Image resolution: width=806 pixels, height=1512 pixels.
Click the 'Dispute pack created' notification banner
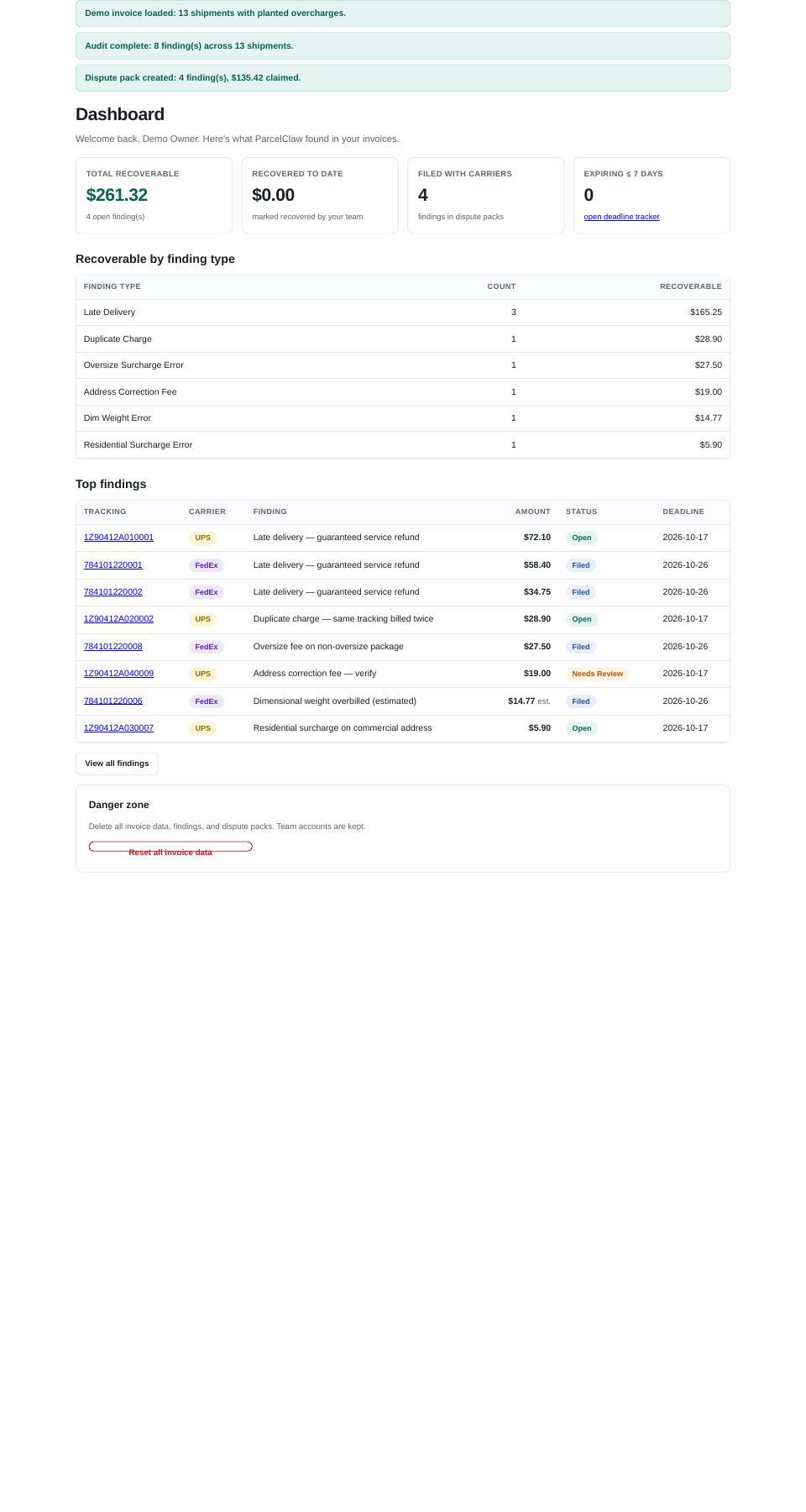pyautogui.click(x=403, y=78)
